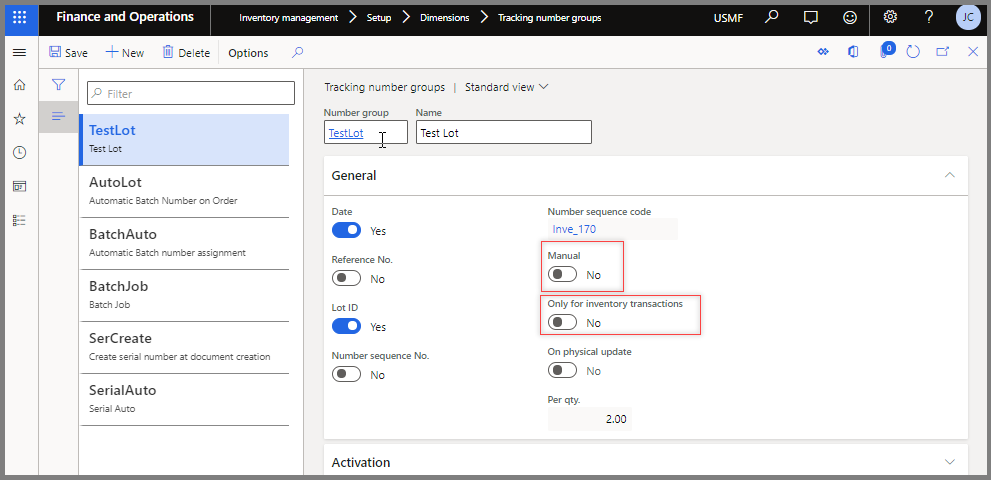Collapse the General section
991x480 pixels.
click(x=949, y=175)
